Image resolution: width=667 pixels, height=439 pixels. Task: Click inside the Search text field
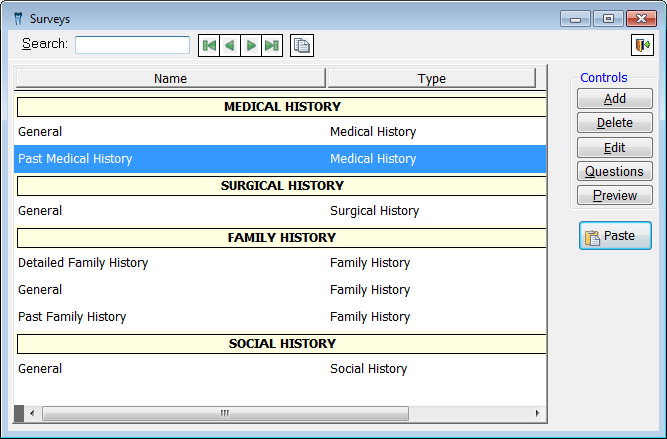(x=132, y=45)
